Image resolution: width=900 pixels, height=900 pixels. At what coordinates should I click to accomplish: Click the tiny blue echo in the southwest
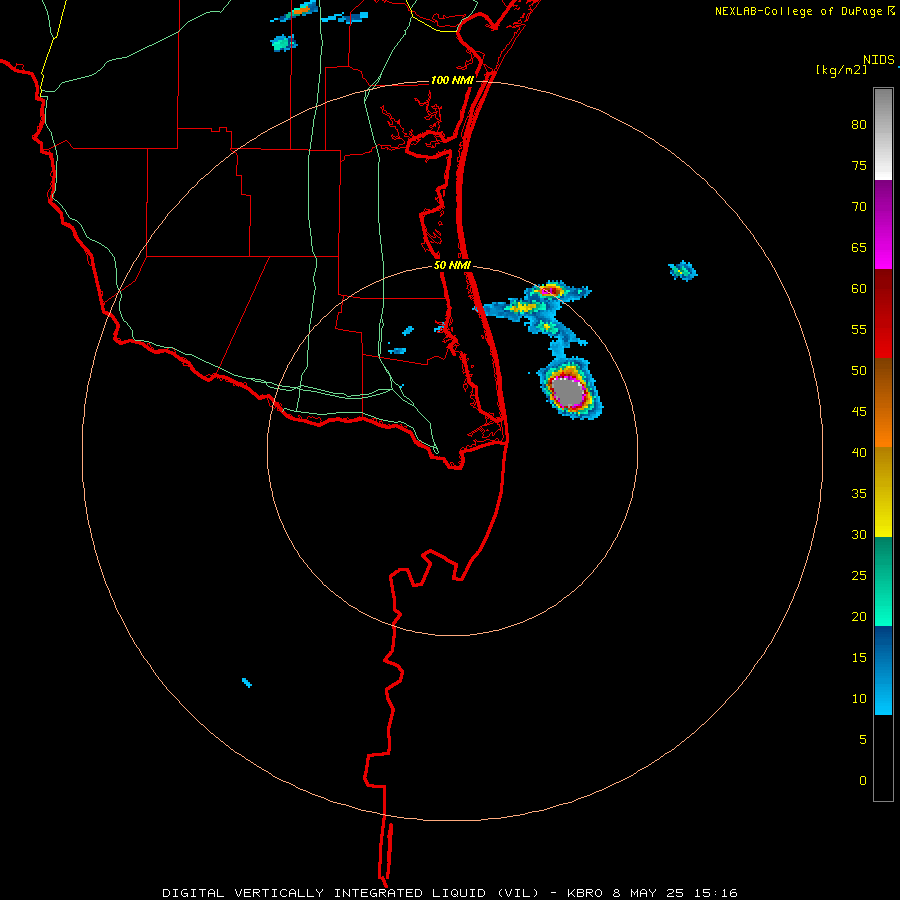coord(247,682)
